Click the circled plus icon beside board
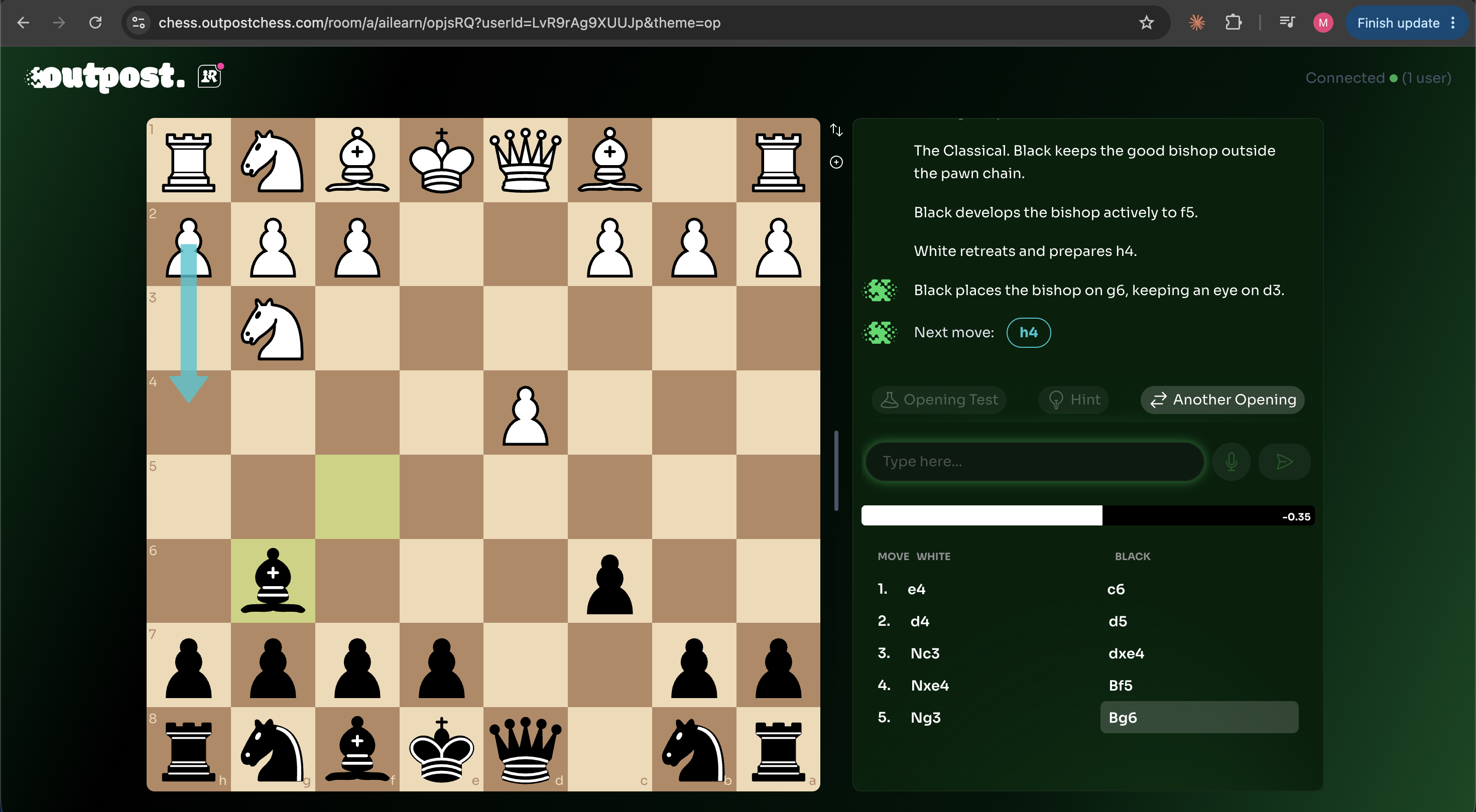The image size is (1476, 812). click(x=836, y=162)
